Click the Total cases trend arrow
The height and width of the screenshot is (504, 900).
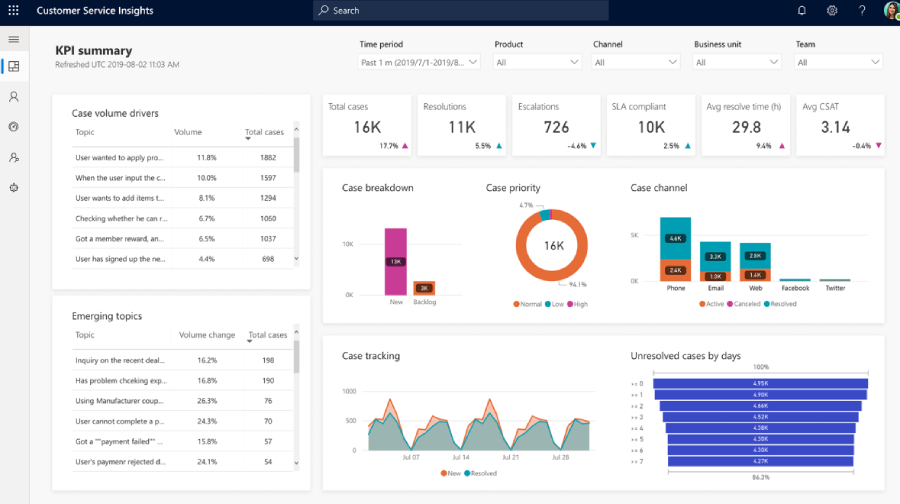click(405, 146)
